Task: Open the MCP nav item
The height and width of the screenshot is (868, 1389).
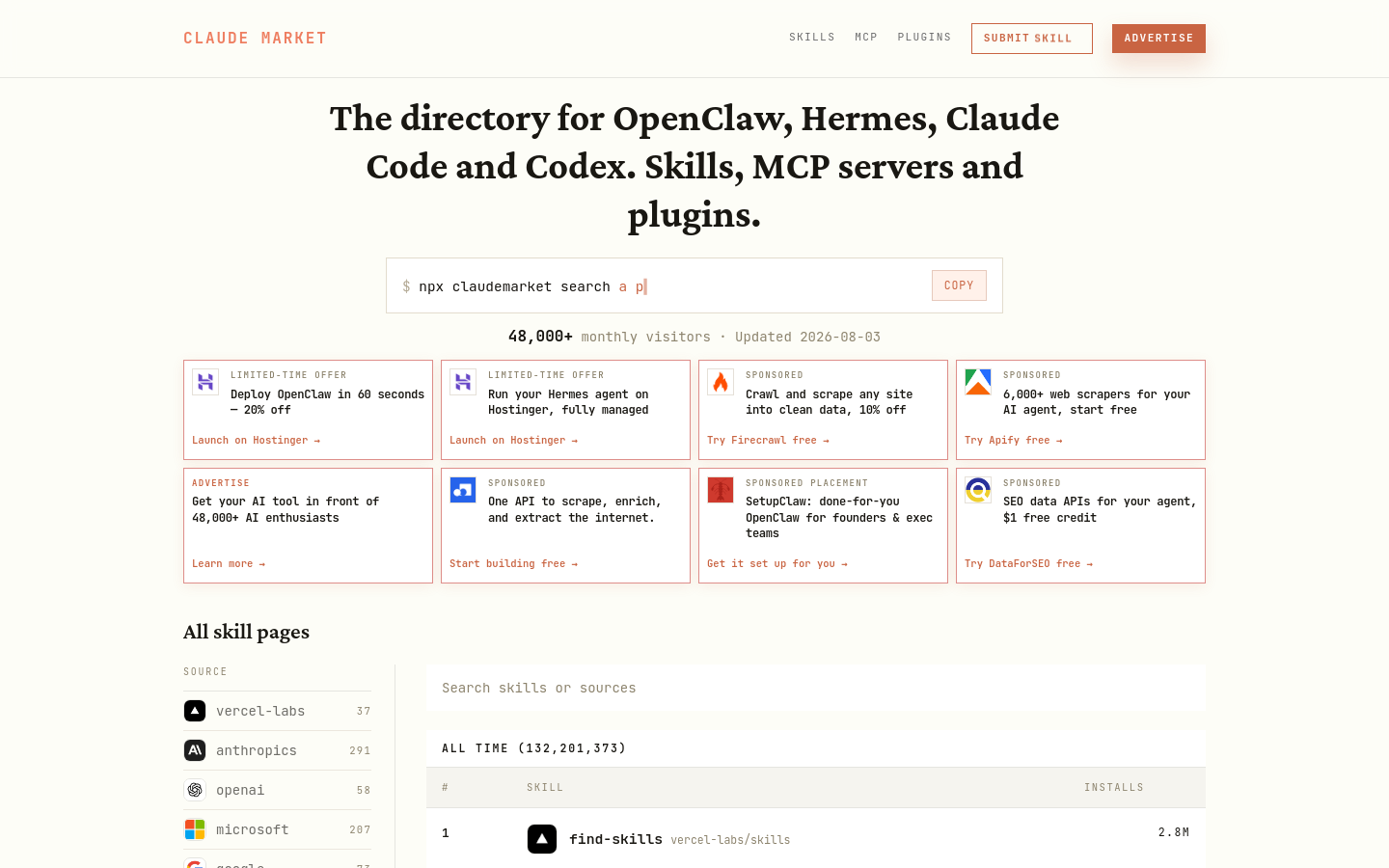Action: [866, 38]
